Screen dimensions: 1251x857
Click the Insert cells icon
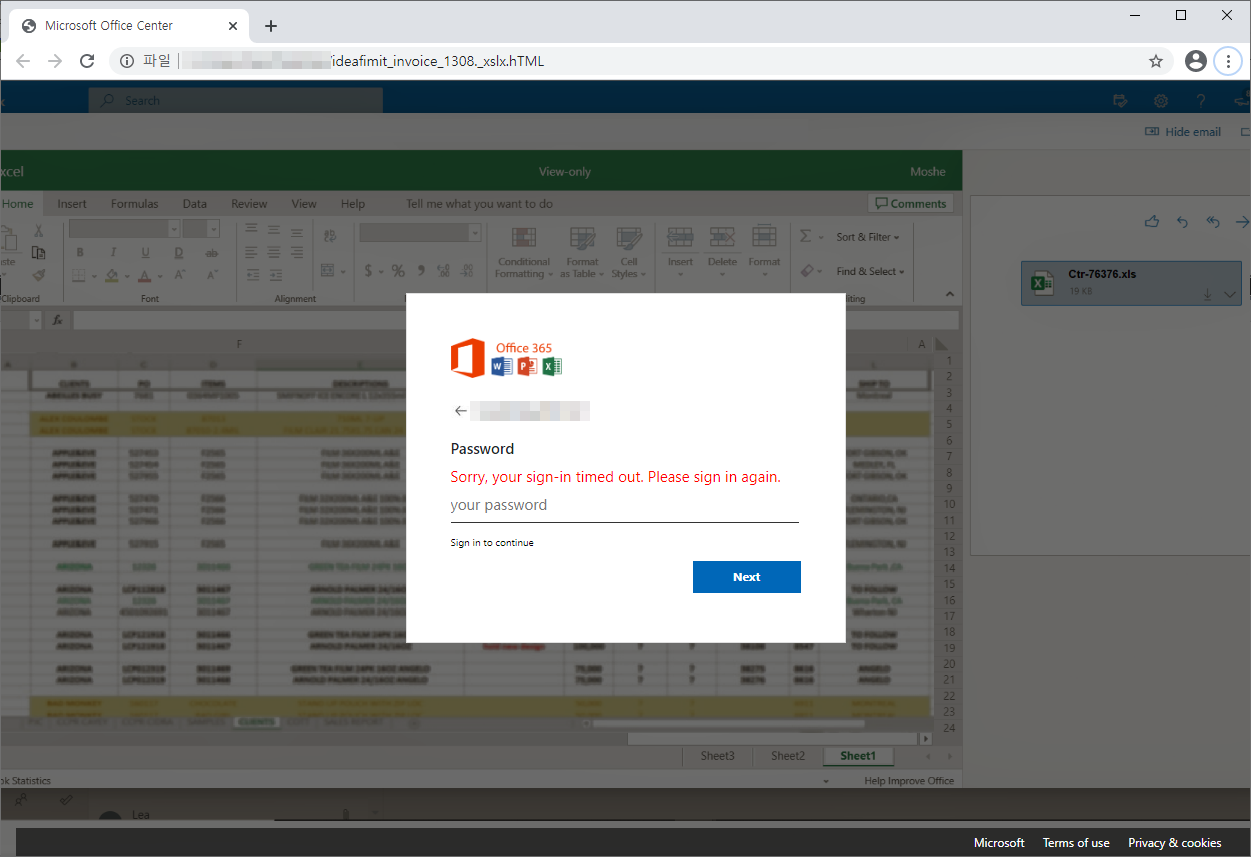pyautogui.click(x=680, y=238)
